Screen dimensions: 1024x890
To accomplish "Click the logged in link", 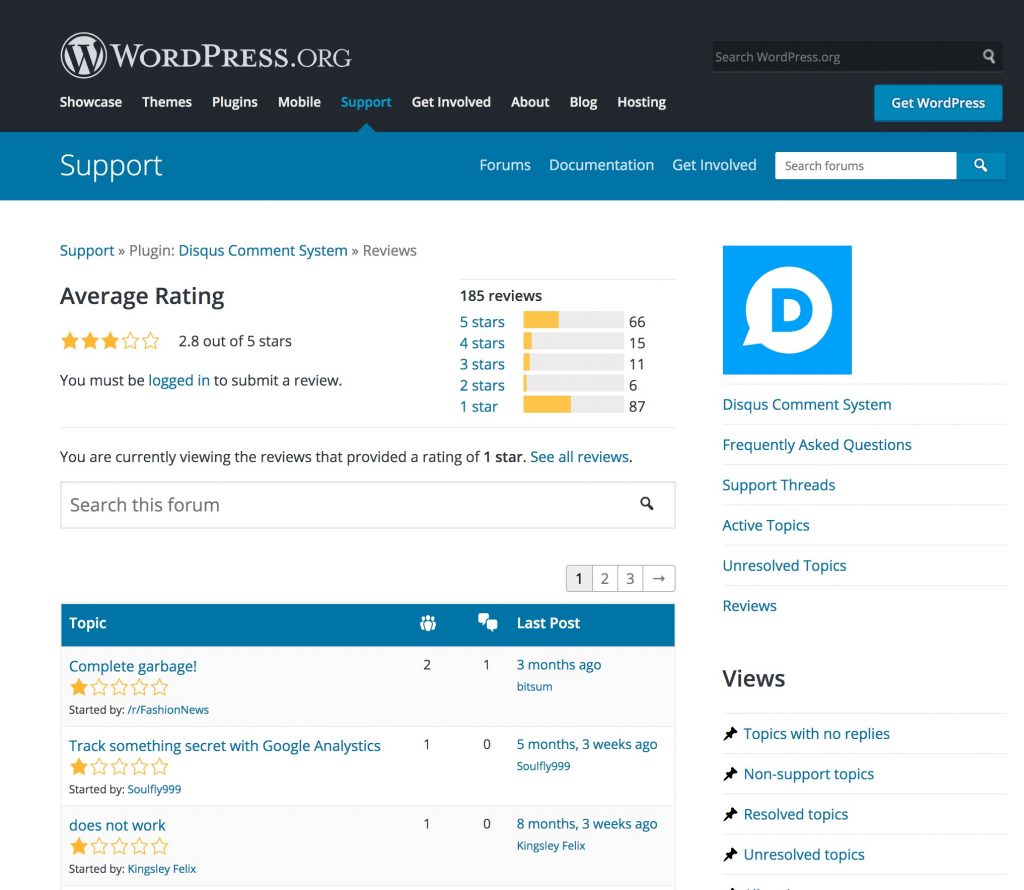I will 179,381.
